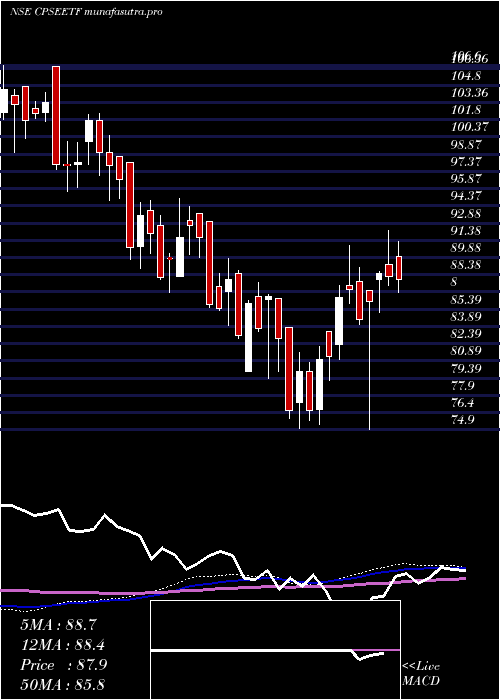
Task: Click the 103.36 price axis label
Action: pos(470,93)
